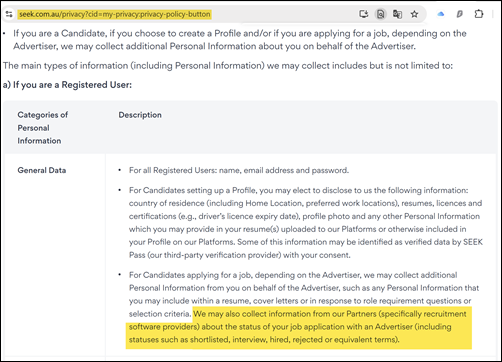Click 'a) If you are a Registered User:' heading
The height and width of the screenshot is (362, 502).
[67, 85]
